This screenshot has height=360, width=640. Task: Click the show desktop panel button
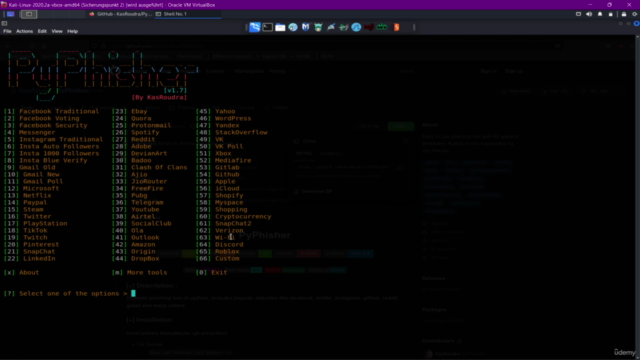(x=29, y=14)
